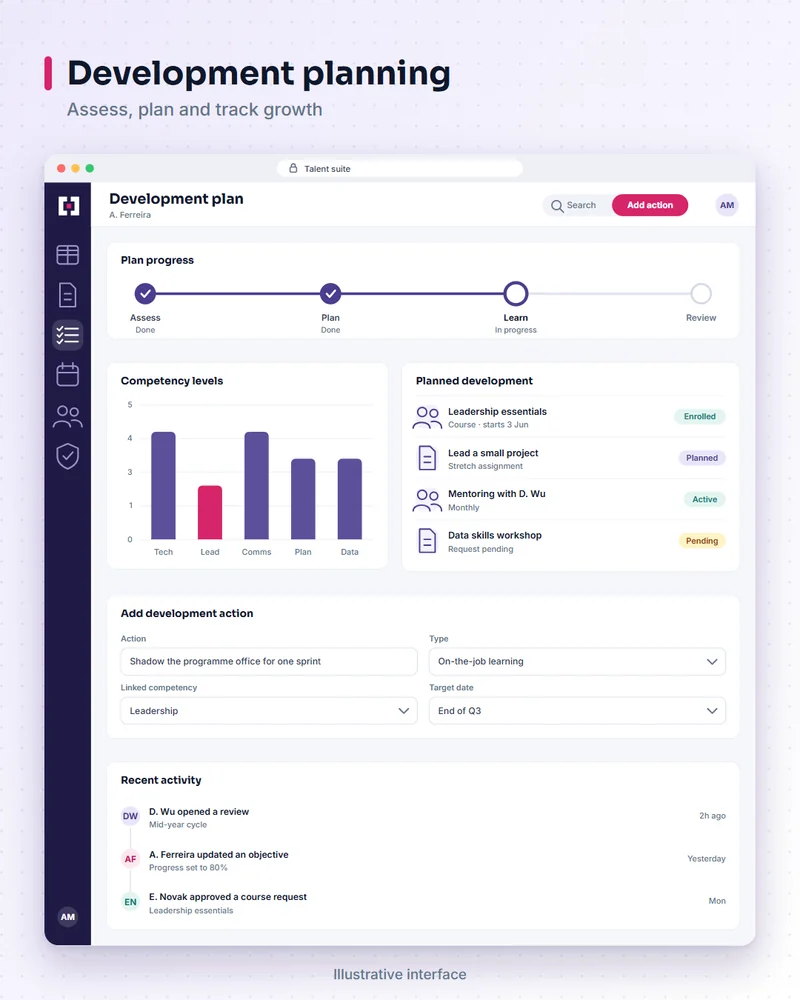This screenshot has width=800, height=1000.
Task: Open 'E. Novak approved a course request' activity
Action: click(228, 897)
